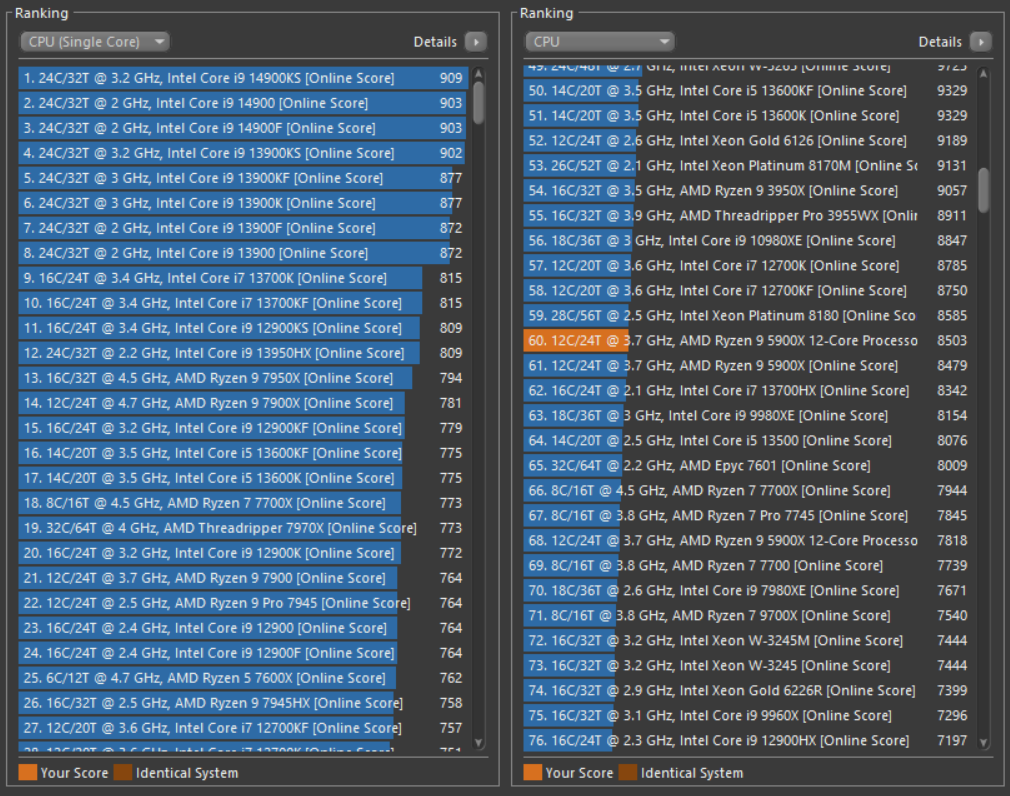Select row 54 AMD Ryzen 9 3950X
Screen dimensions: 1010x796
point(748,191)
